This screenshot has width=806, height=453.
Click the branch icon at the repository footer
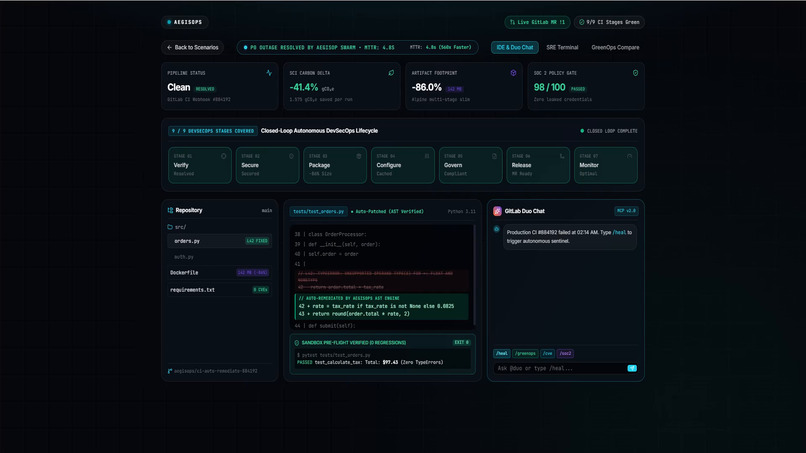pos(170,371)
